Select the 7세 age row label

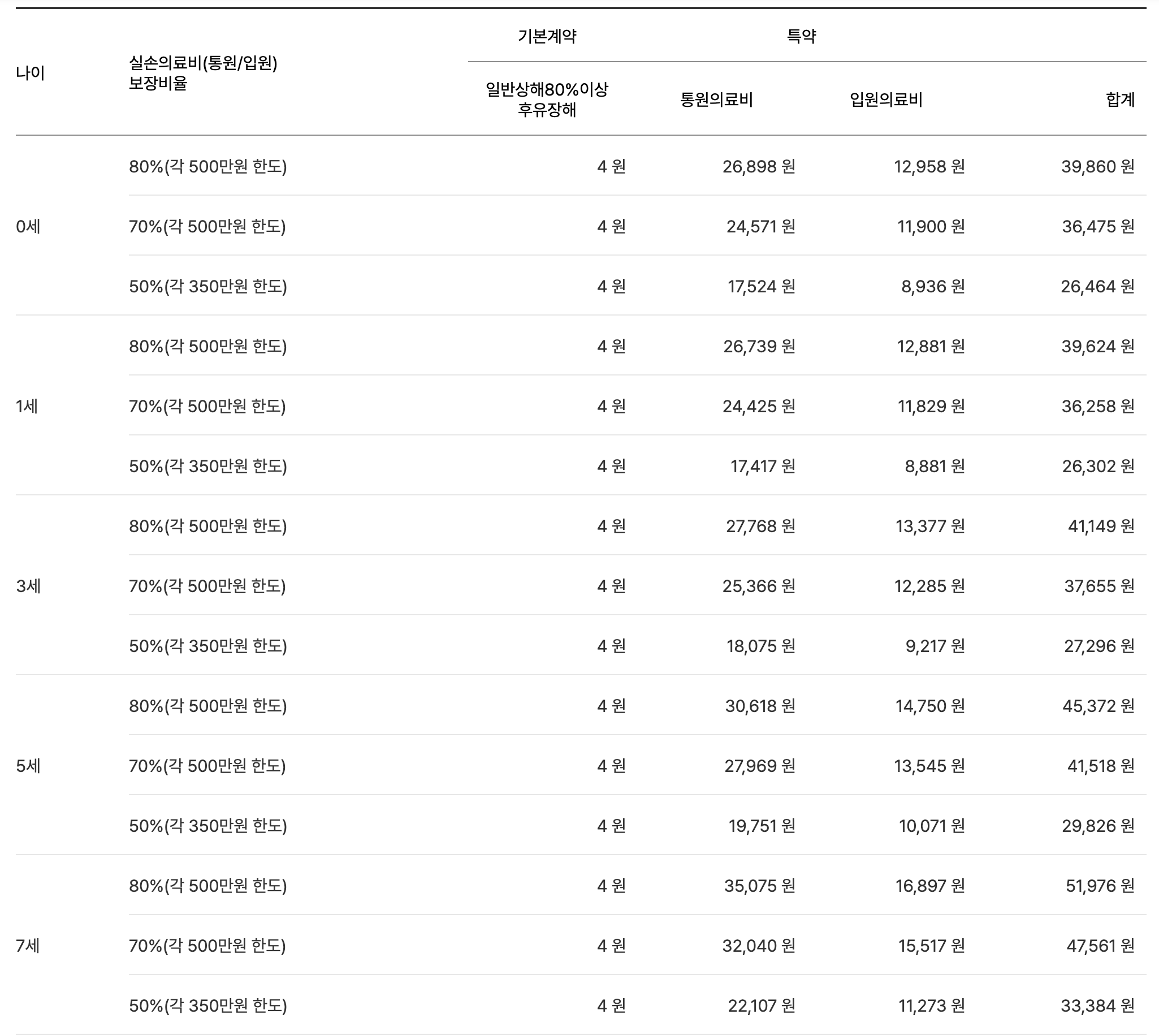[28, 946]
